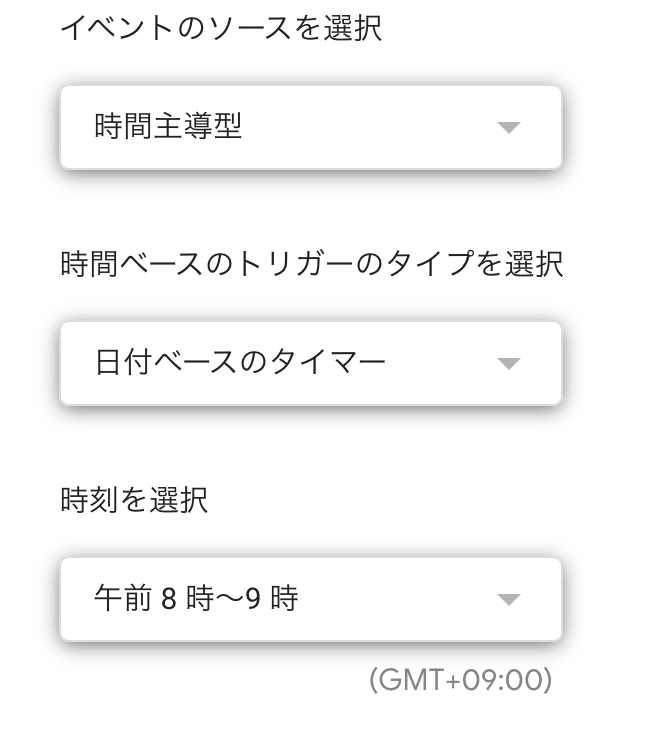Open the 日付ベースのタイマー trigger type dropdown
Image resolution: width=656 pixels, height=754 pixels.
310,363
